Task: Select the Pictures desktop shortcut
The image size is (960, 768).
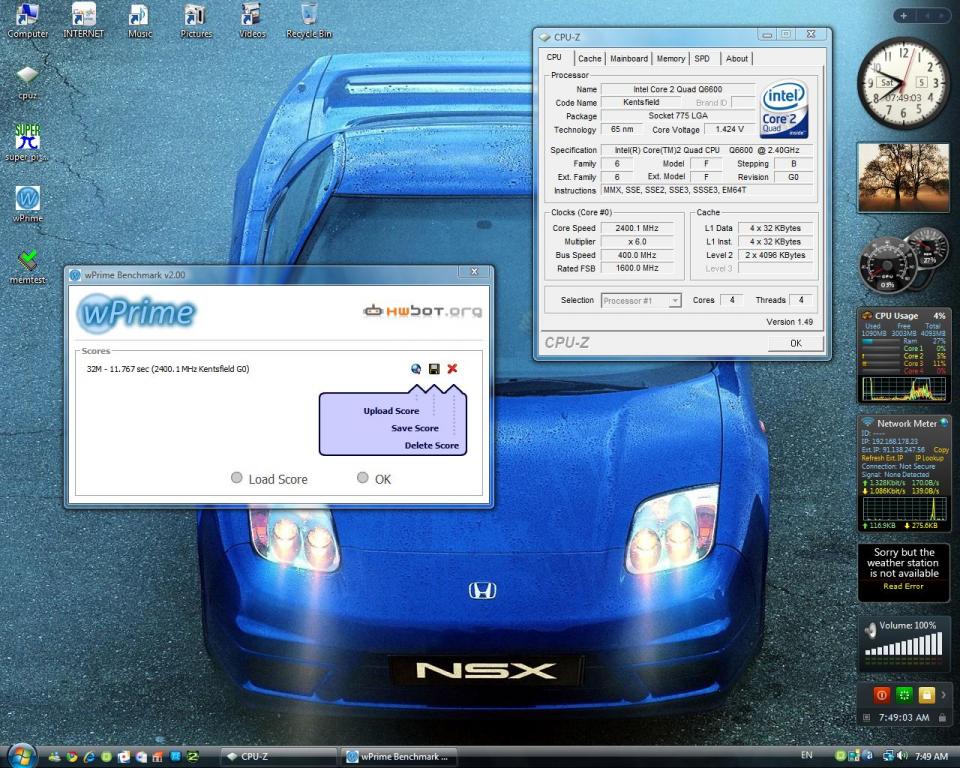Action: (x=196, y=20)
